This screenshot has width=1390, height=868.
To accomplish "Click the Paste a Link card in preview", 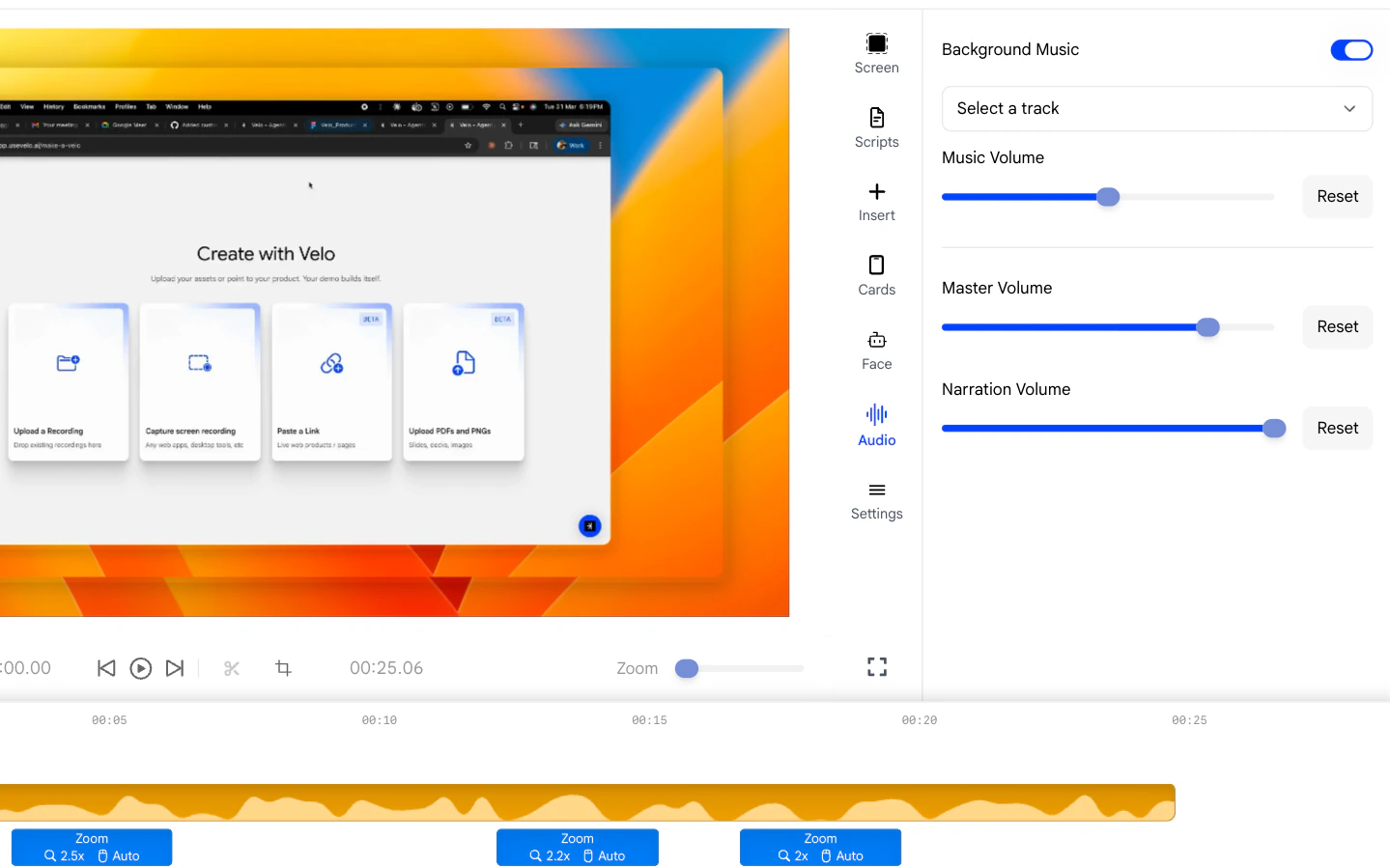I will pos(332,382).
